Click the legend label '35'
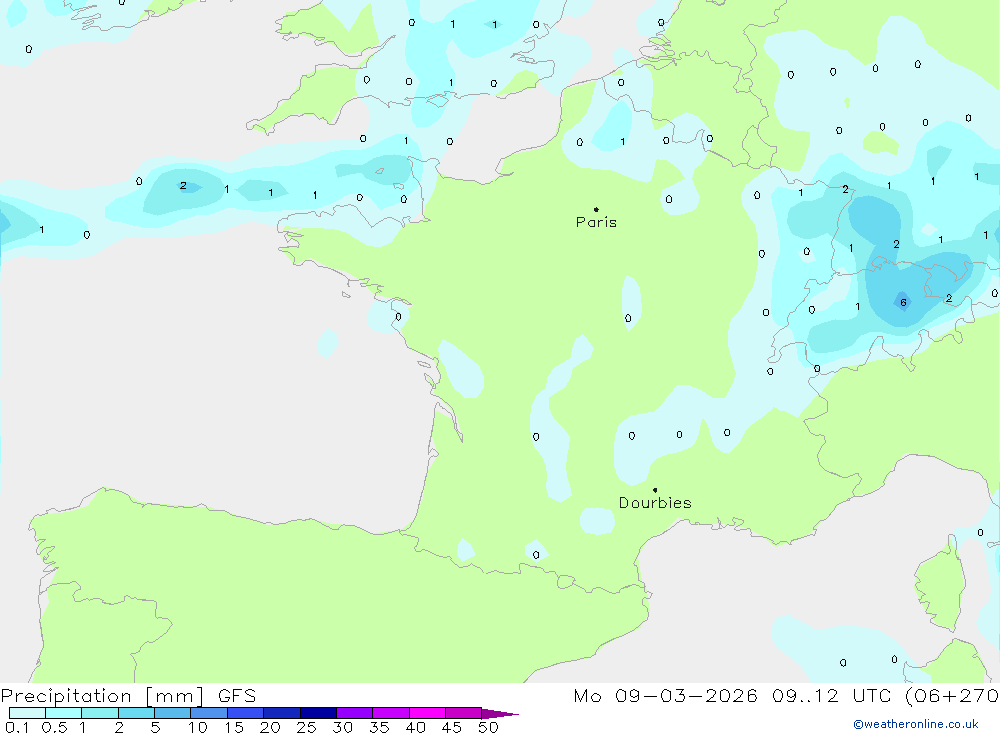Viewport: 1000px width, 733px height. coord(379,727)
